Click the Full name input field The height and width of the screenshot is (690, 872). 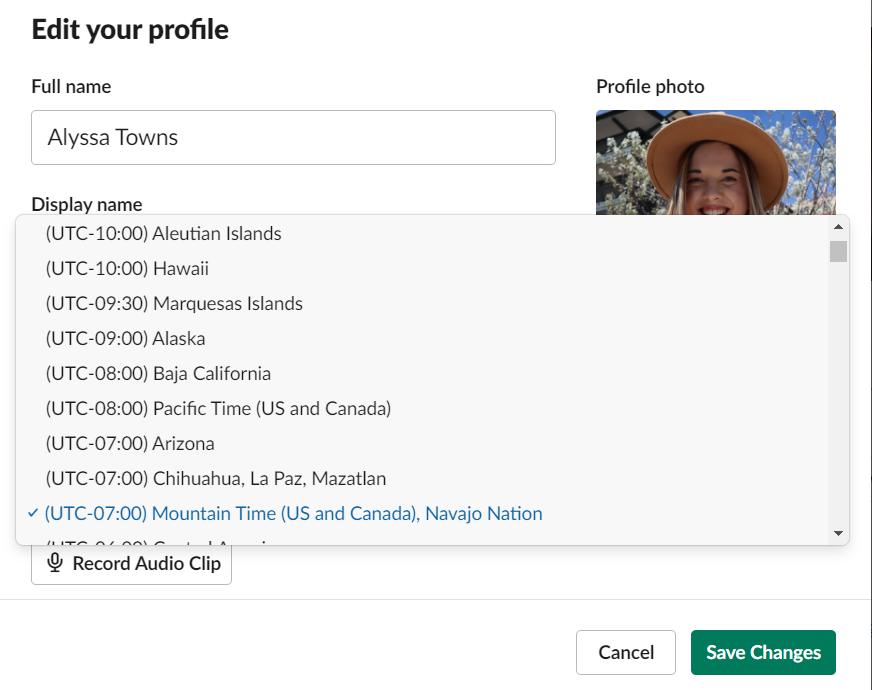pos(293,137)
